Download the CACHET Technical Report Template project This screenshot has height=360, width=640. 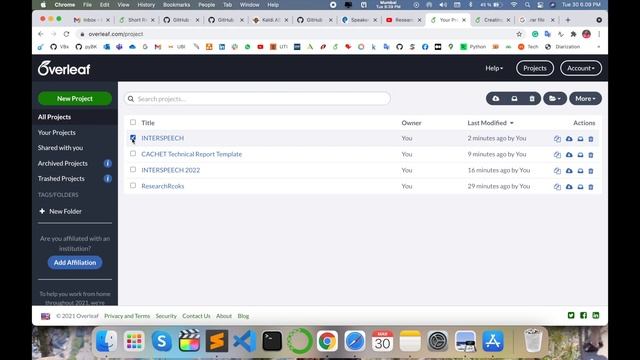point(569,155)
